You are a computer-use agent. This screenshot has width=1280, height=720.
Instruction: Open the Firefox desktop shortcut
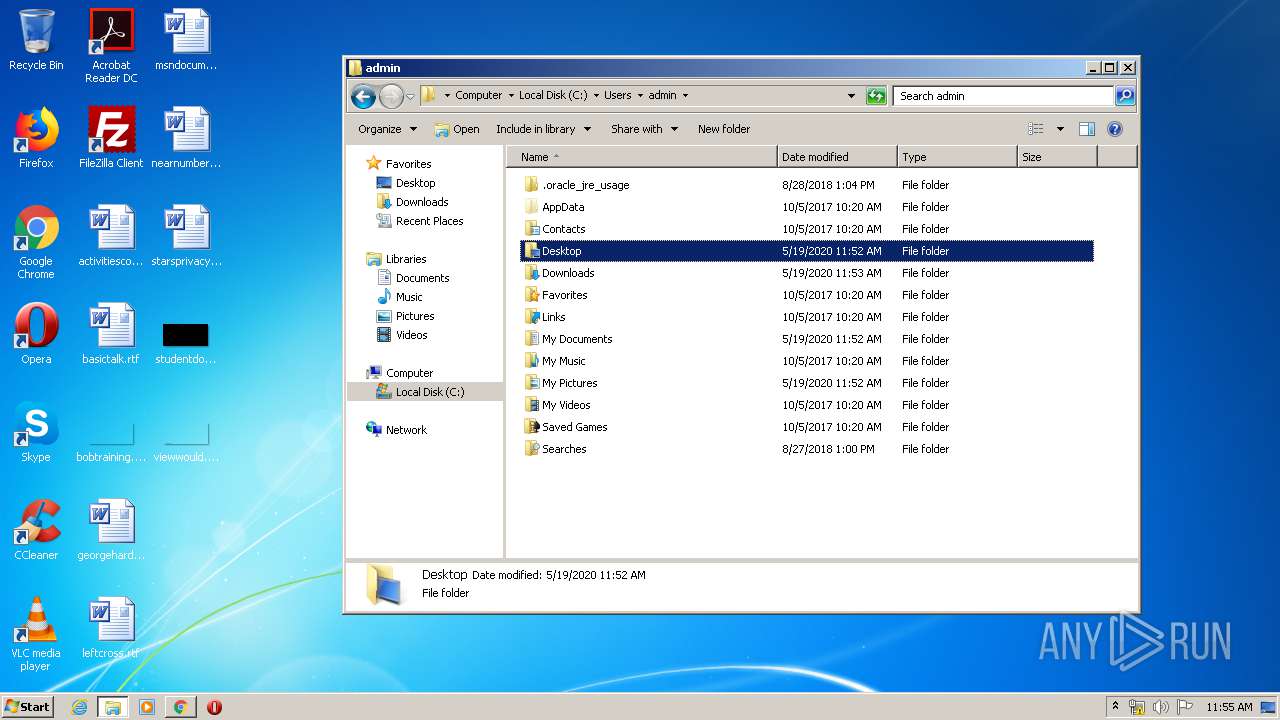[x=36, y=138]
